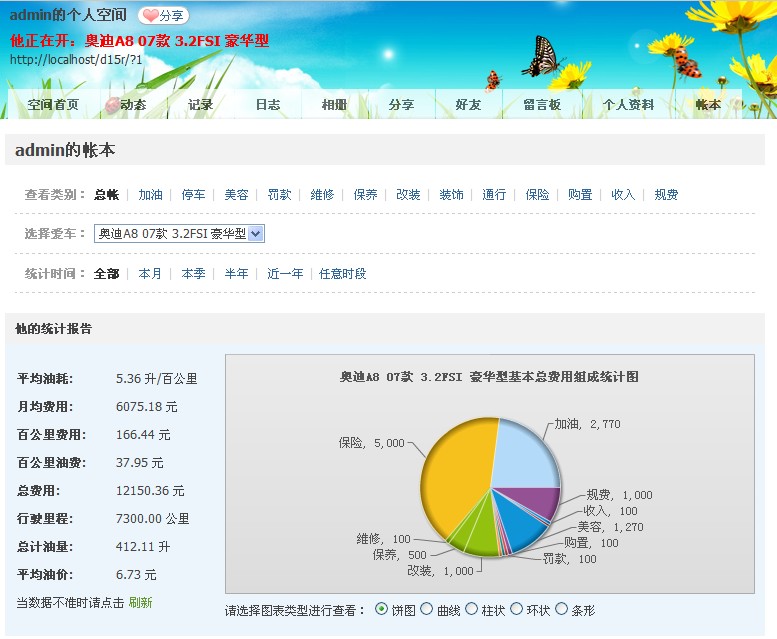Select the 曲线 chart type radio
777x639 pixels.
click(427, 609)
